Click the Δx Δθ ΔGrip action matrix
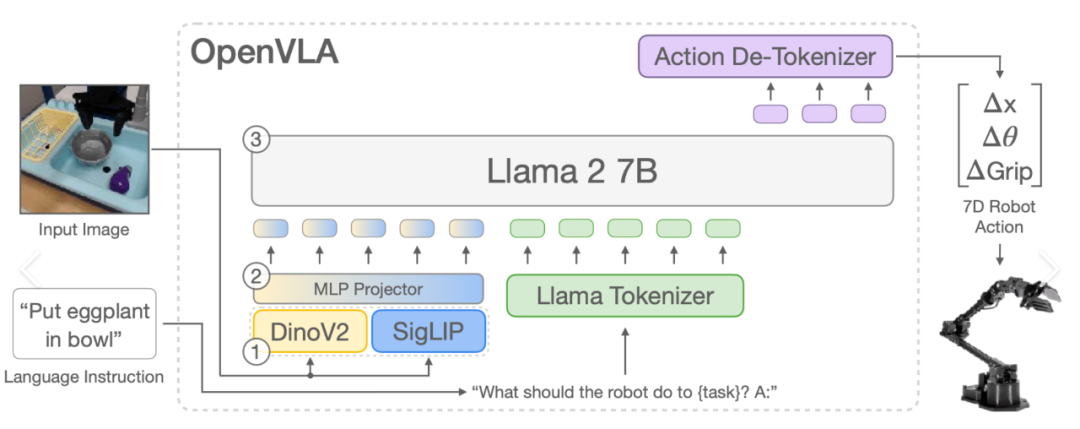Image resolution: width=1080 pixels, height=429 pixels. pyautogui.click(x=999, y=134)
